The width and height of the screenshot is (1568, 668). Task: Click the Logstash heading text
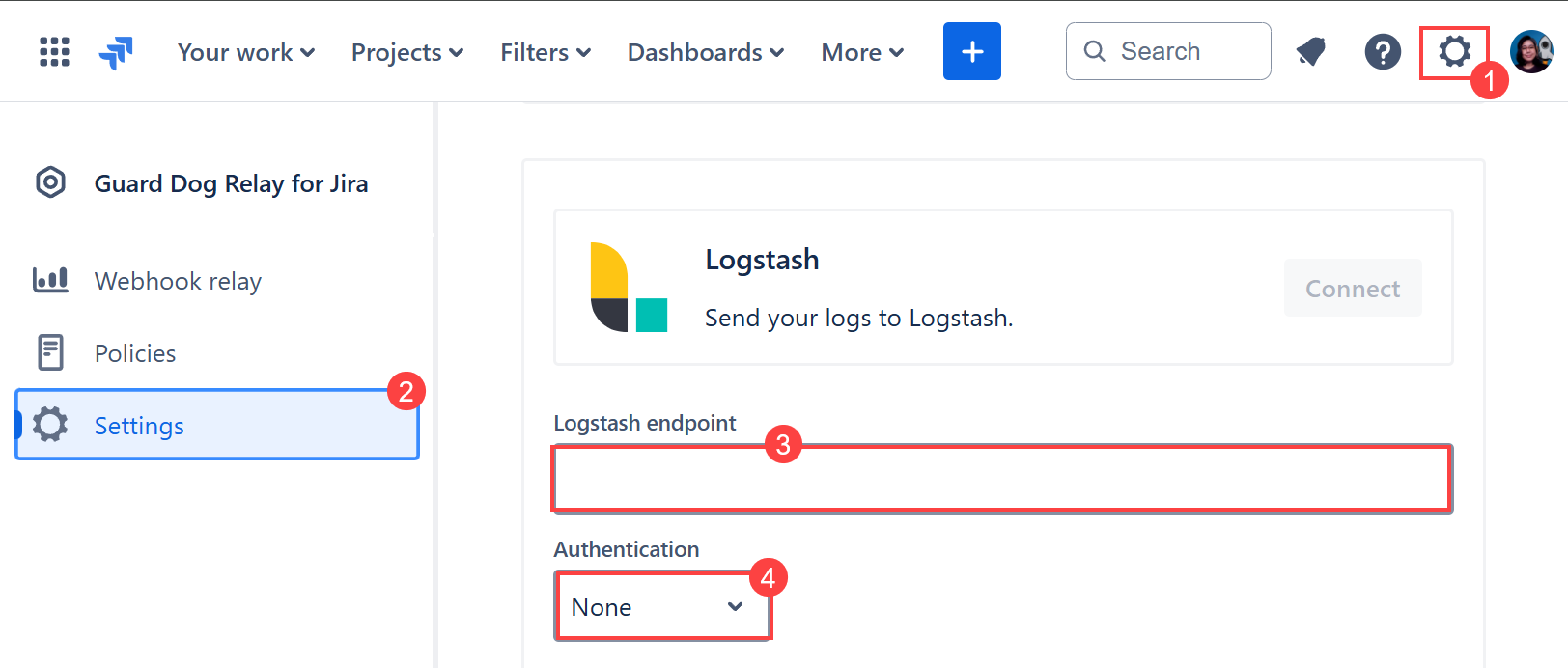pyautogui.click(x=762, y=260)
